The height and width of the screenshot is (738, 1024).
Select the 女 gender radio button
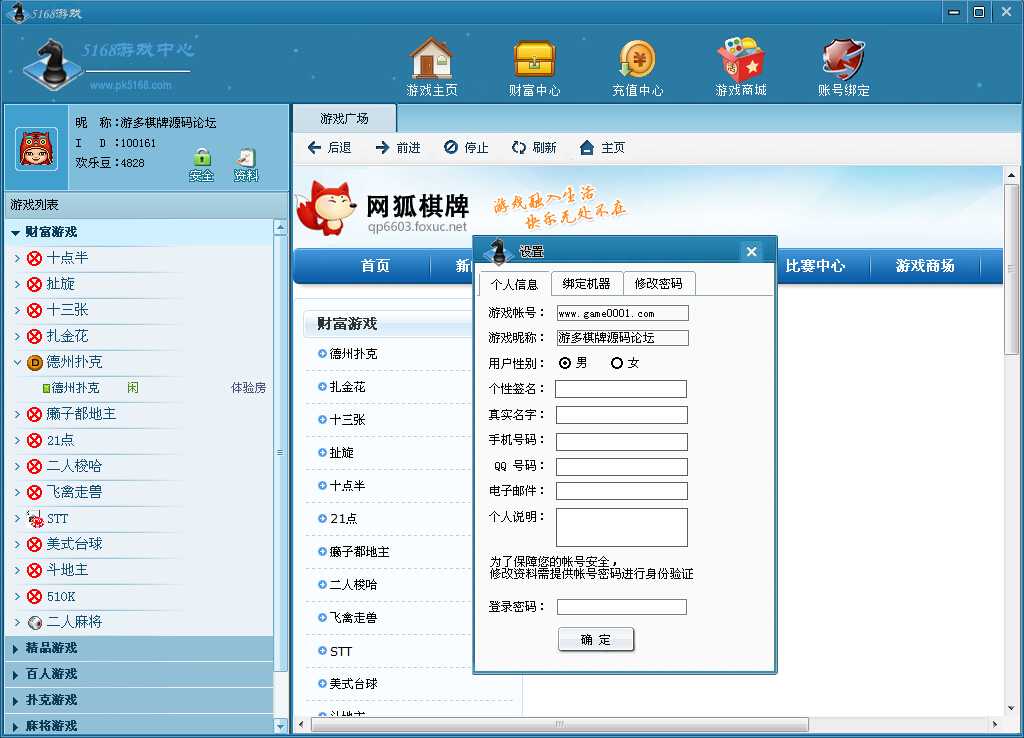click(616, 363)
